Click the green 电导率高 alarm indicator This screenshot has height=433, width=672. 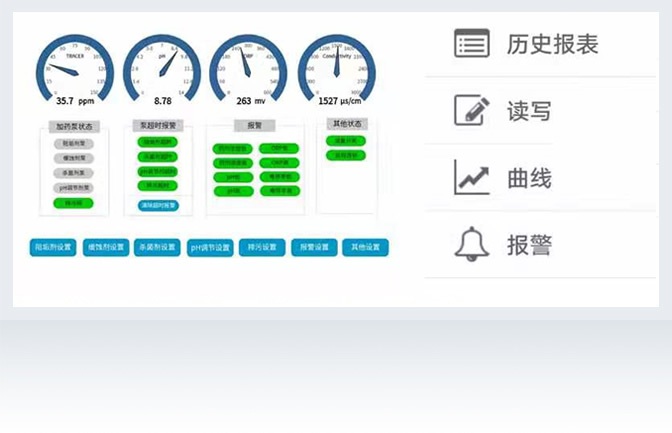point(280,191)
